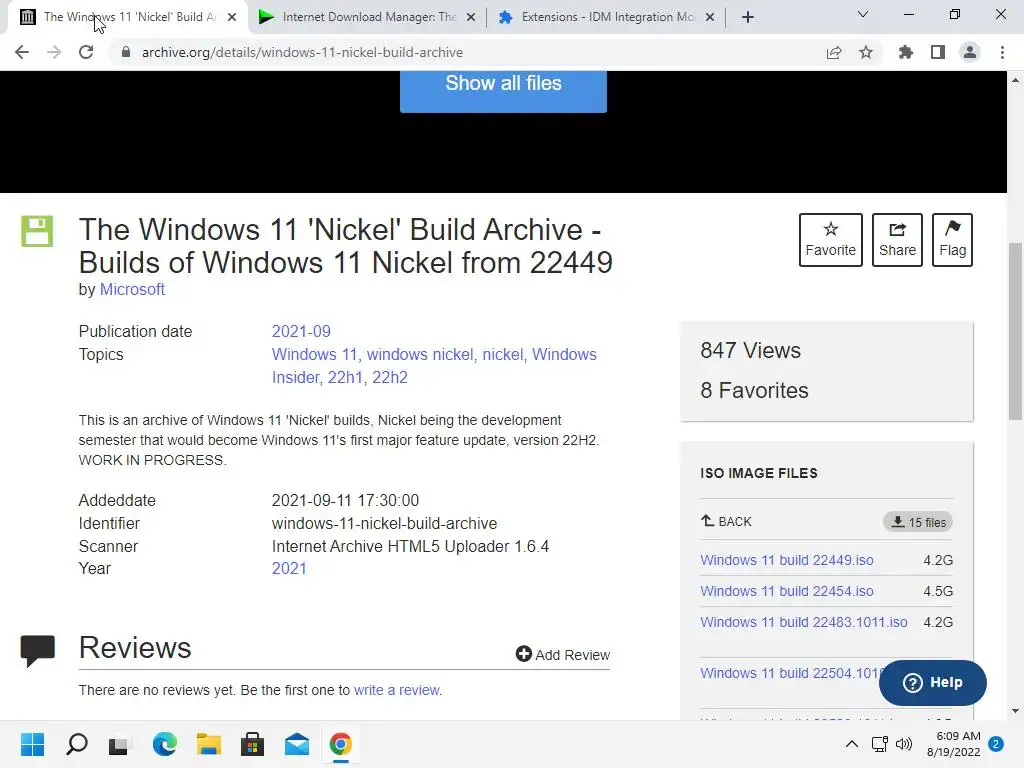Viewport: 1024px width, 768px height.
Task: Close the Extensions IDM Integration tab
Action: point(710,17)
